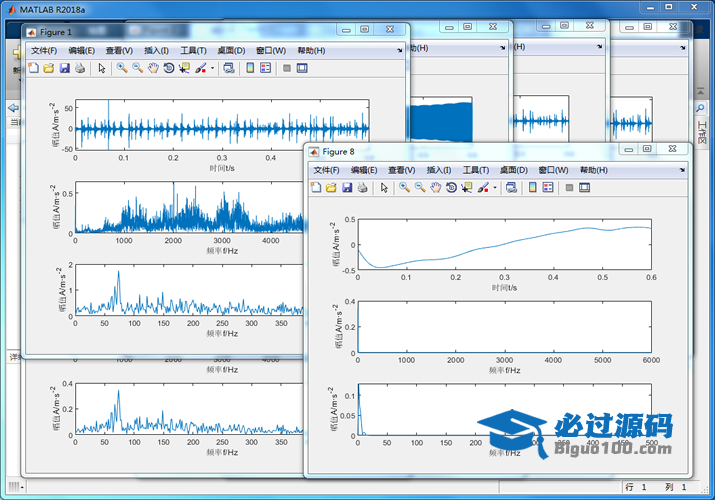Viewport: 715px width, 500px height.
Task: Toggle Pan hand tool in Figure 8 toolbar
Action: pos(435,188)
